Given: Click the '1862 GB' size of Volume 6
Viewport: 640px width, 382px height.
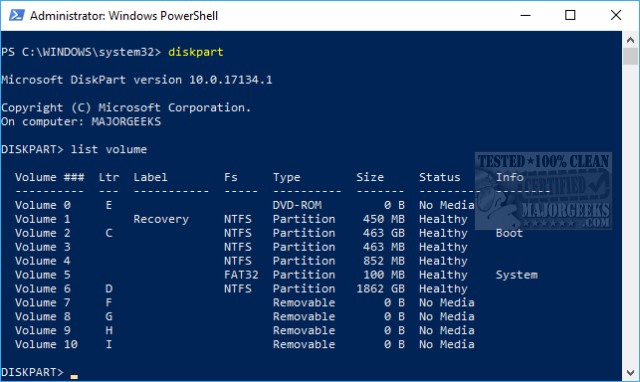Looking at the screenshot, I should pos(380,289).
